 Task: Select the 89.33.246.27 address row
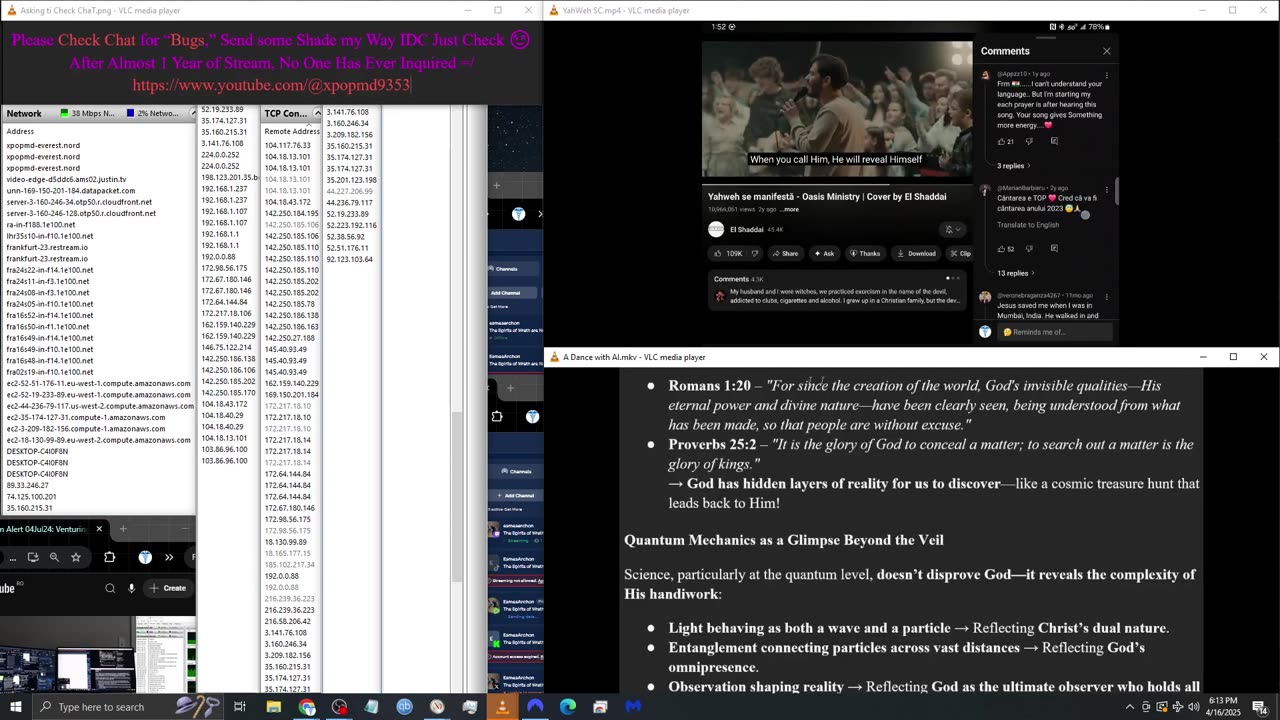point(31,485)
